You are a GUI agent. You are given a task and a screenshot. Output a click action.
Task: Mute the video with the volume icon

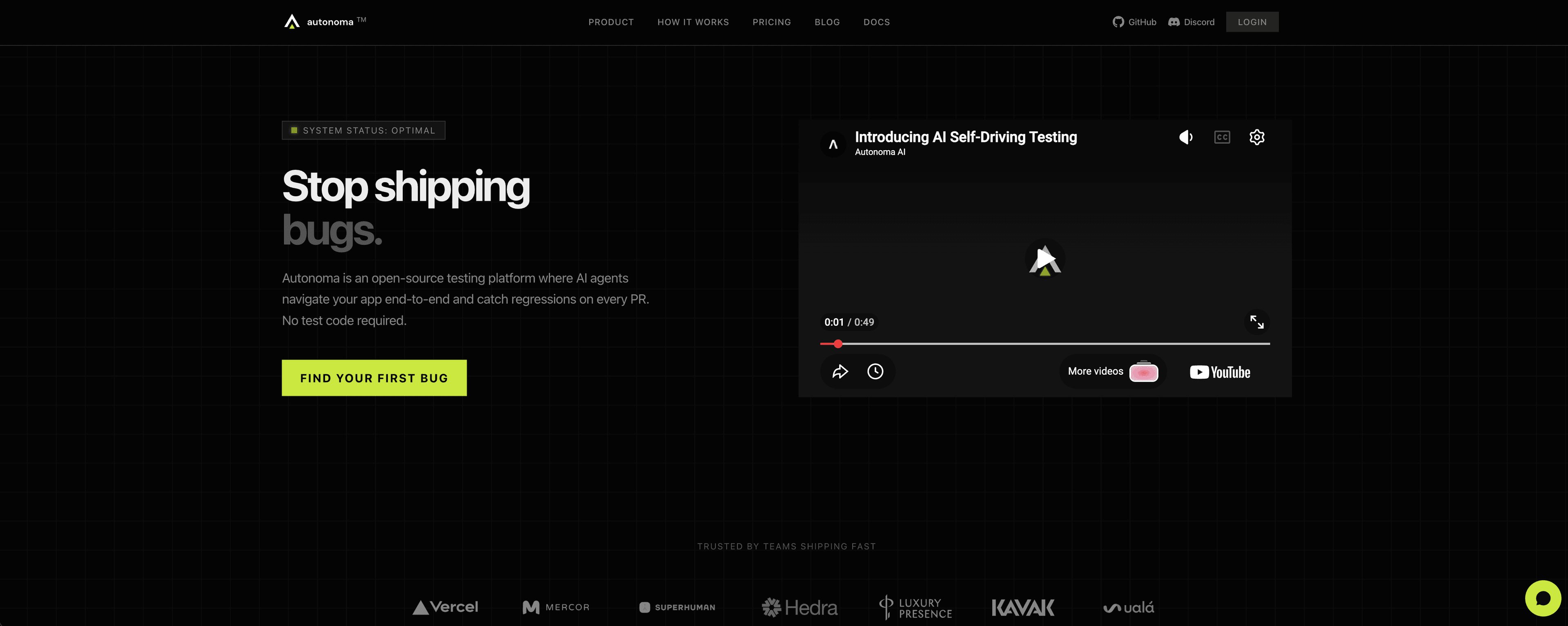point(1185,137)
